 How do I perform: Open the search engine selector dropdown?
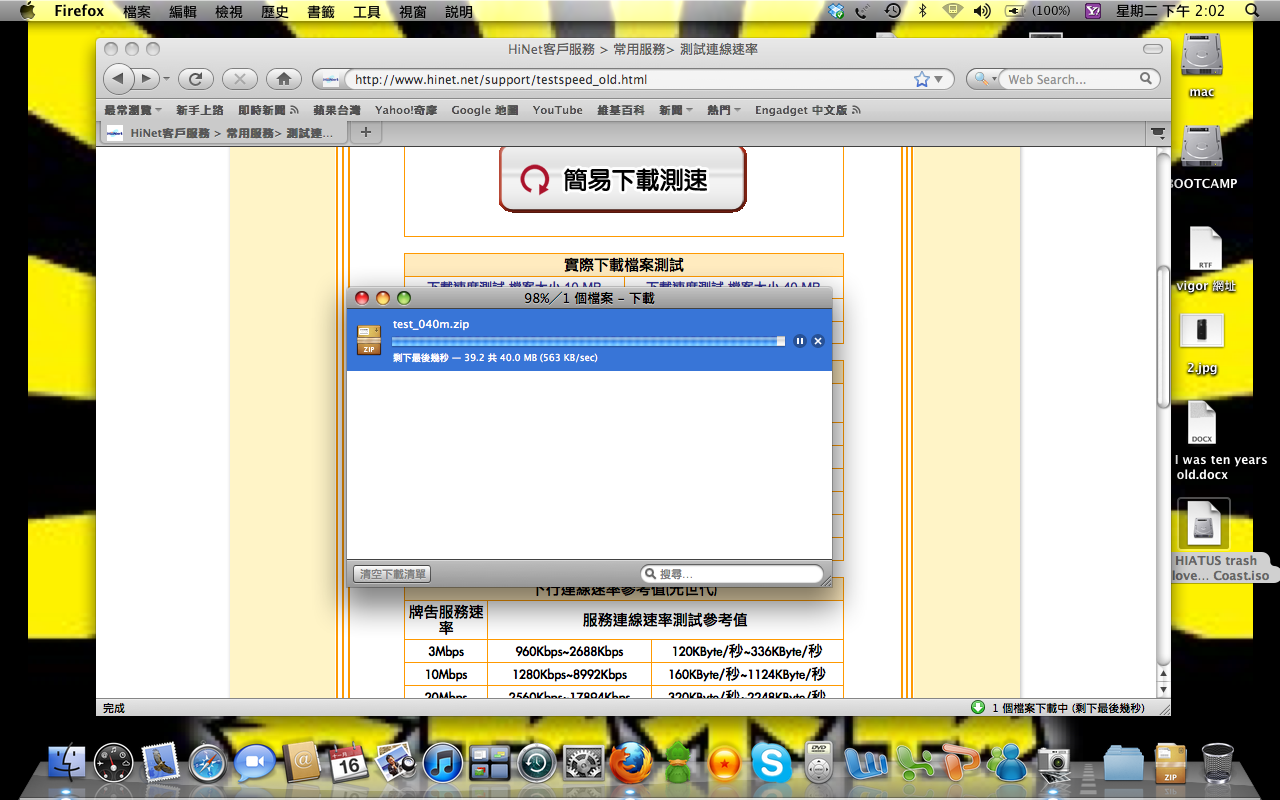984,79
